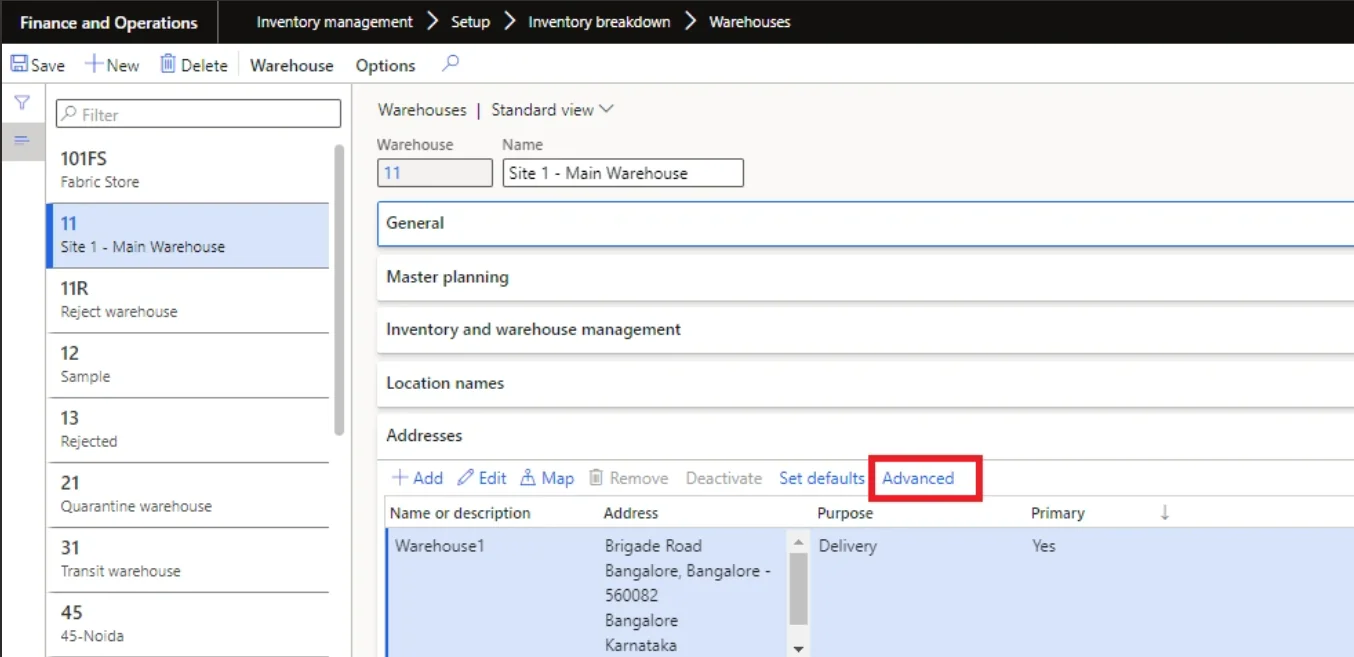Screen dimensions: 1354x657
Task: Click the Warehouse ID field showing 11
Action: point(435,173)
